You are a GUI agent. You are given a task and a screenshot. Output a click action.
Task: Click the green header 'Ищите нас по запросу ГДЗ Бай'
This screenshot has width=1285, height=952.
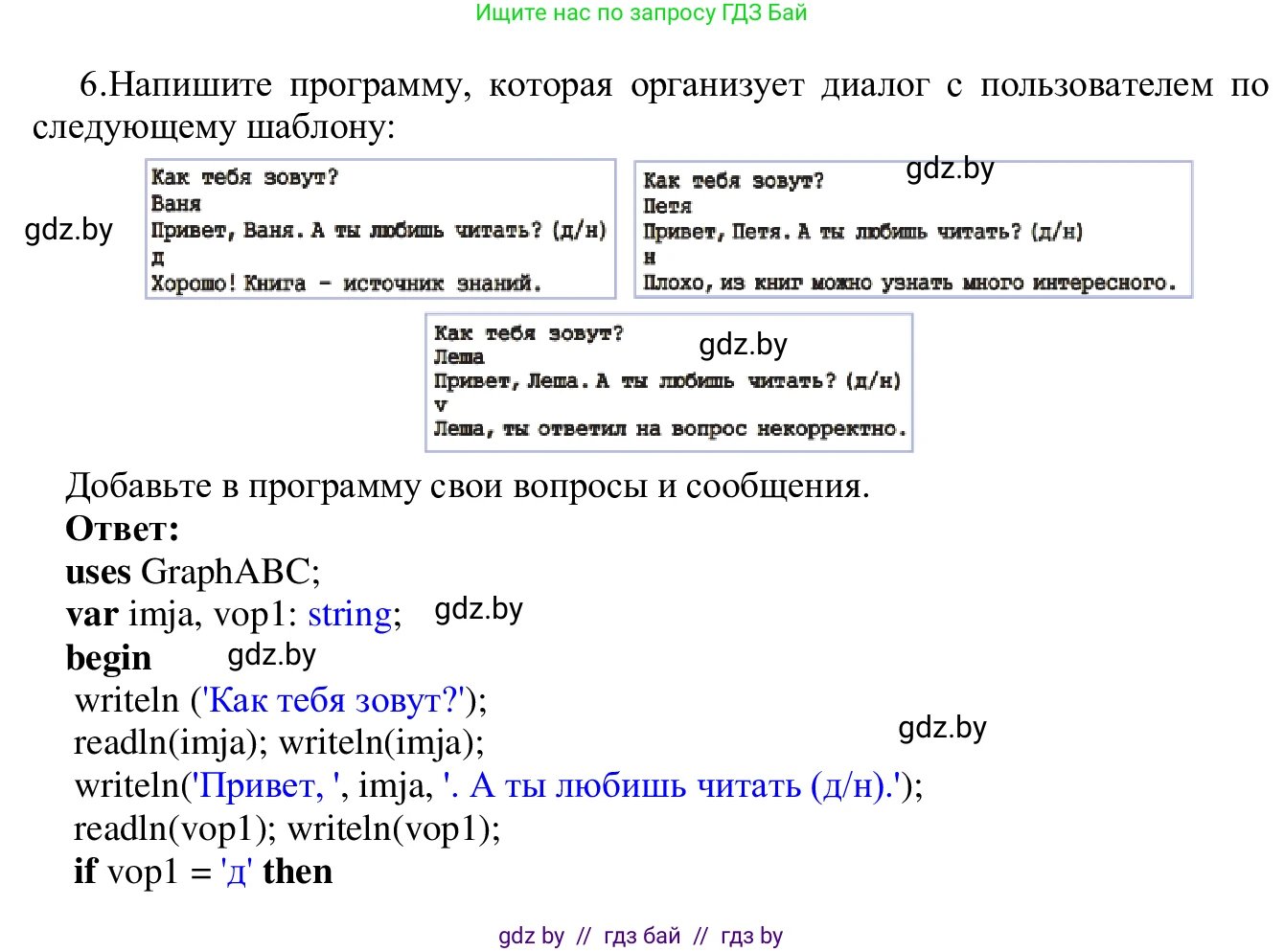coord(642,13)
